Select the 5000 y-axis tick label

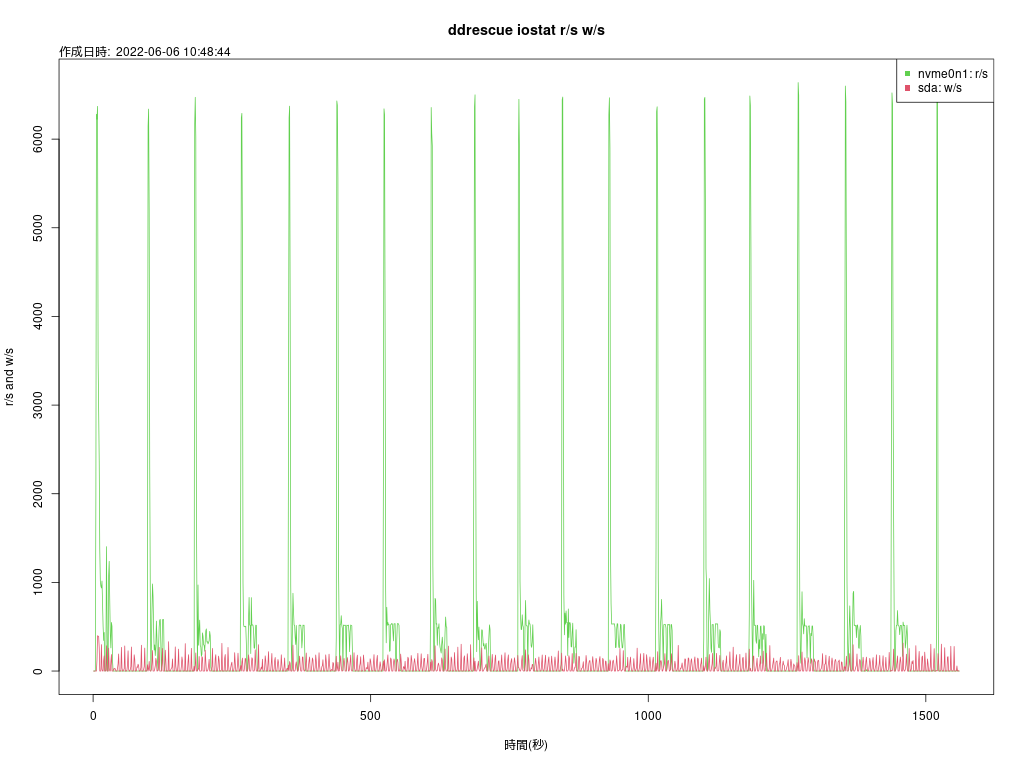click(x=38, y=228)
